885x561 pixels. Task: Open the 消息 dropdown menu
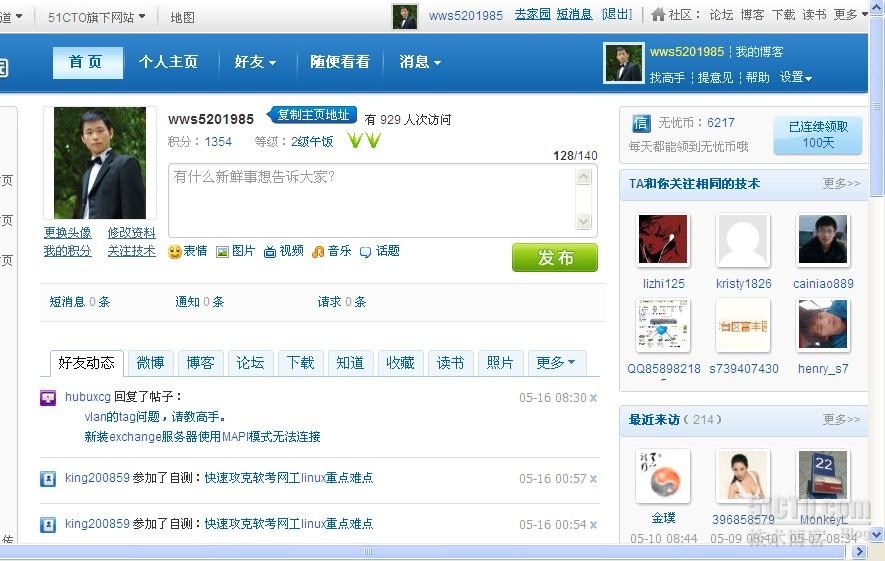click(420, 62)
